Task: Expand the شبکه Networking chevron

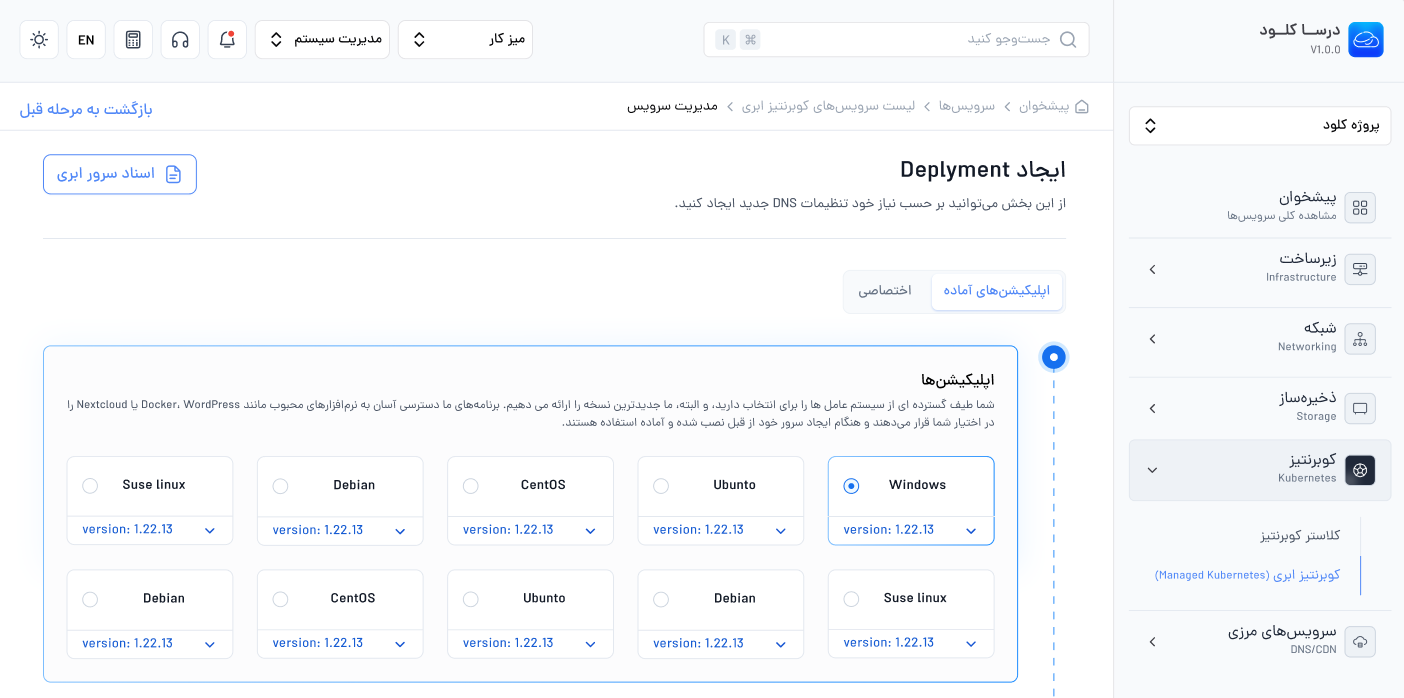Action: pyautogui.click(x=1152, y=339)
